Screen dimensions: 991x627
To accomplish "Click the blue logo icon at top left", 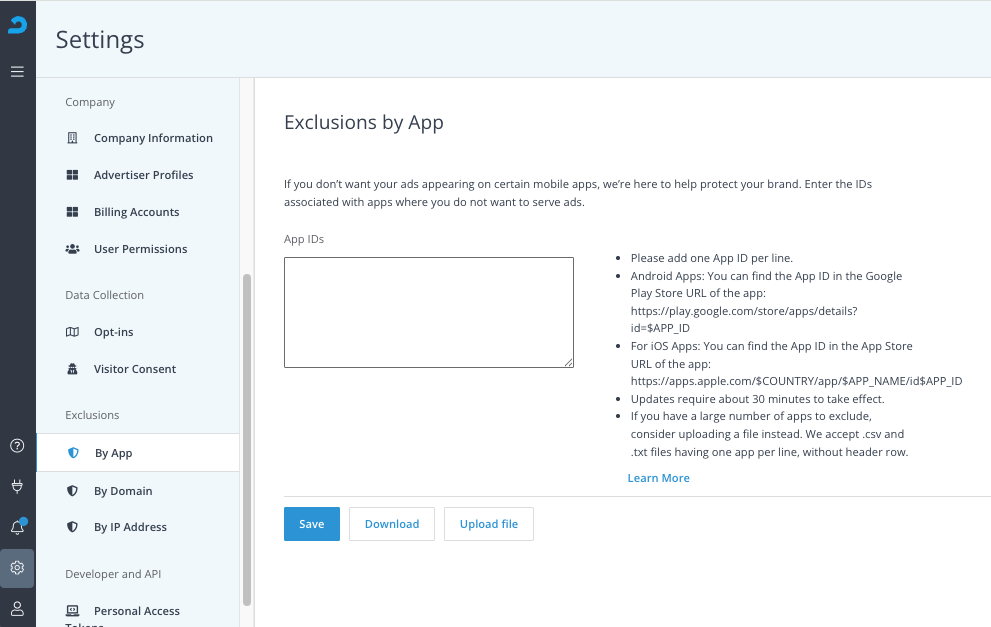I will [x=18, y=25].
